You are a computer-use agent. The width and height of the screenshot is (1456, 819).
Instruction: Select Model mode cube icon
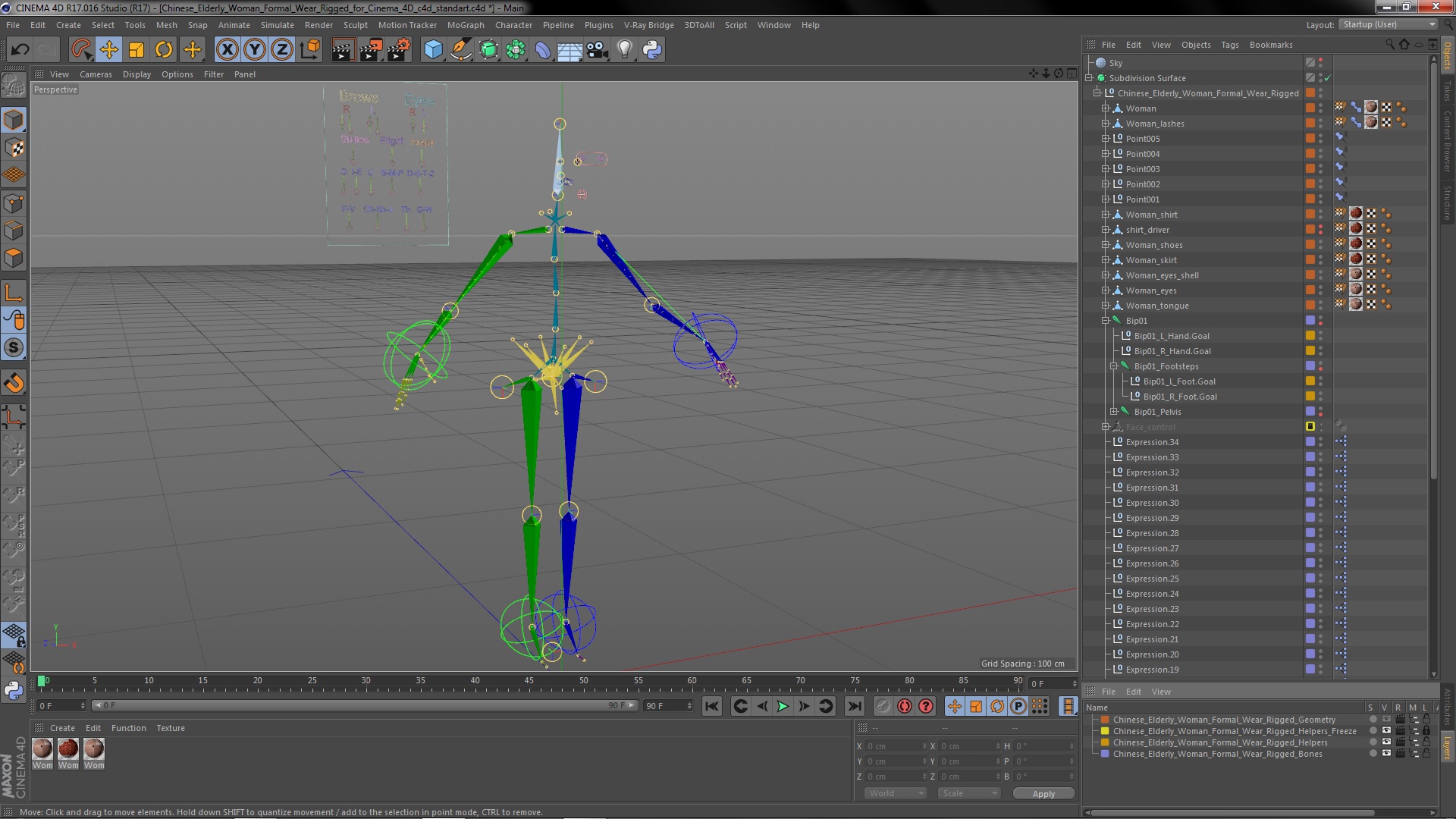click(x=14, y=120)
